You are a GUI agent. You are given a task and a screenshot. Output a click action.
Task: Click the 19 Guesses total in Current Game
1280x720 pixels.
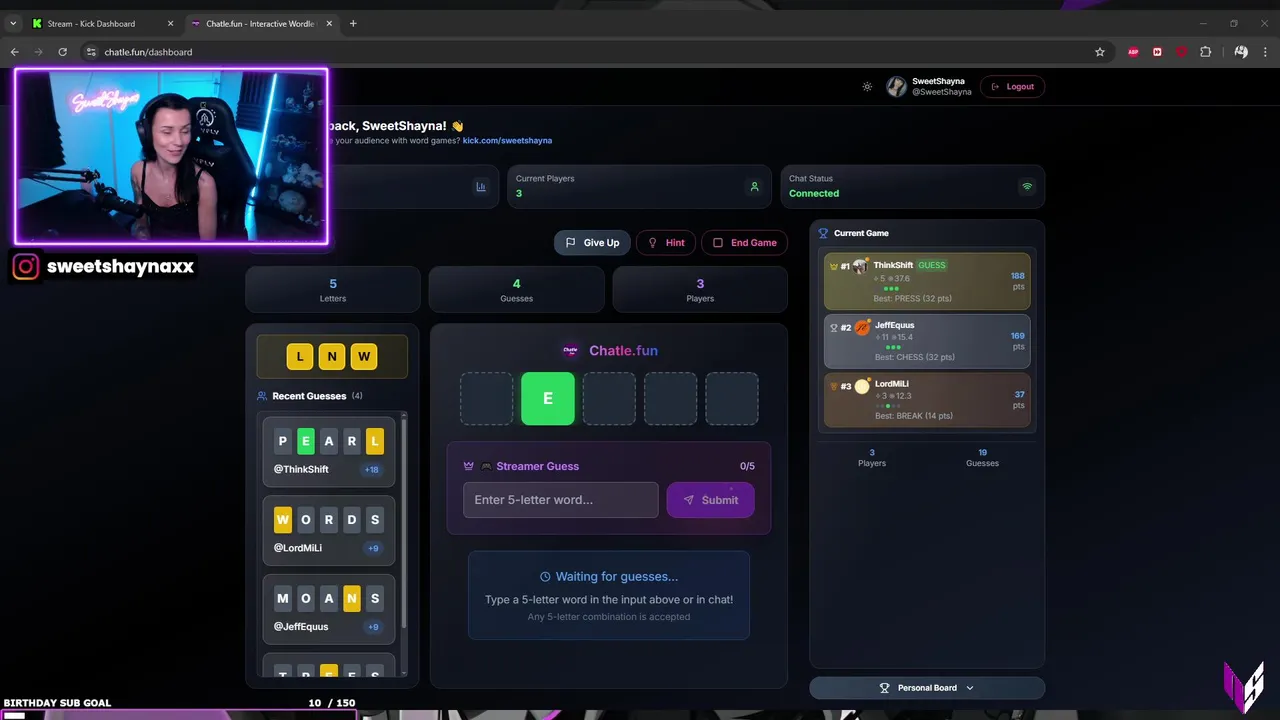pos(982,457)
